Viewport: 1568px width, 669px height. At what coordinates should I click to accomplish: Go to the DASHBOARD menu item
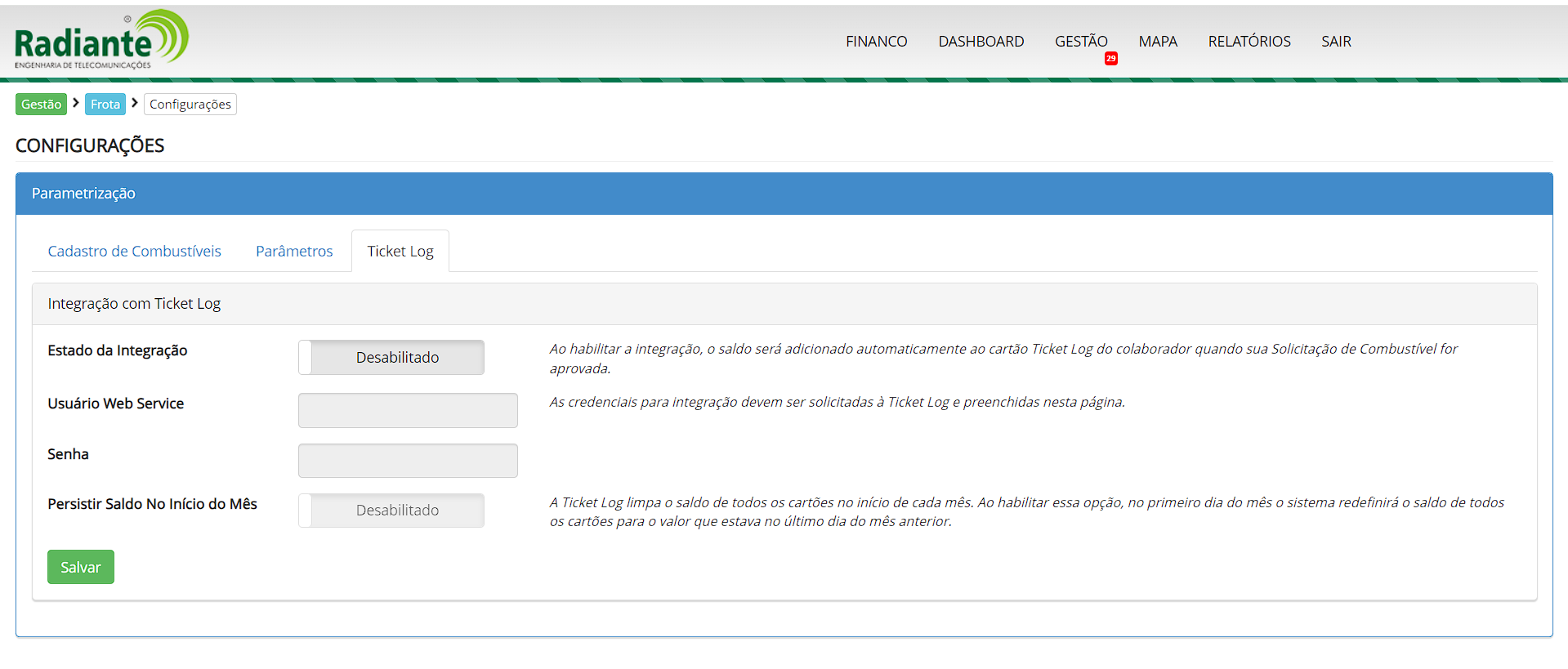pos(981,42)
